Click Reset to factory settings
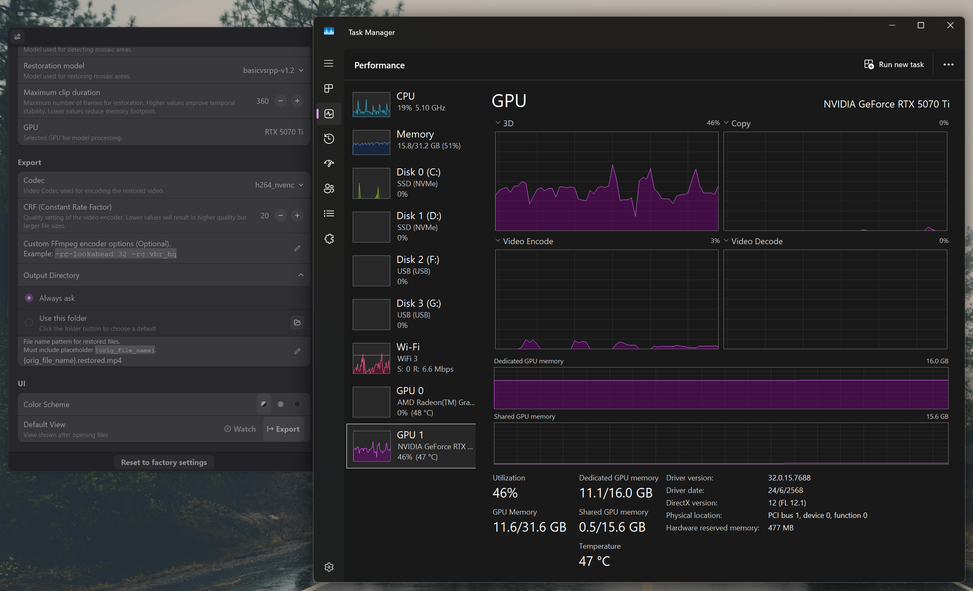Screen dimensions: 973x591 [x=164, y=462]
